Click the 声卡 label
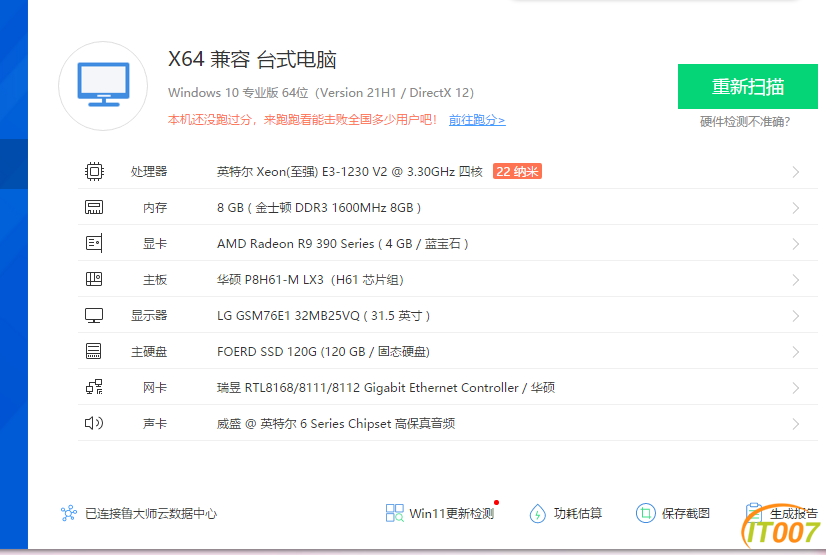826x555 pixels. pos(155,423)
